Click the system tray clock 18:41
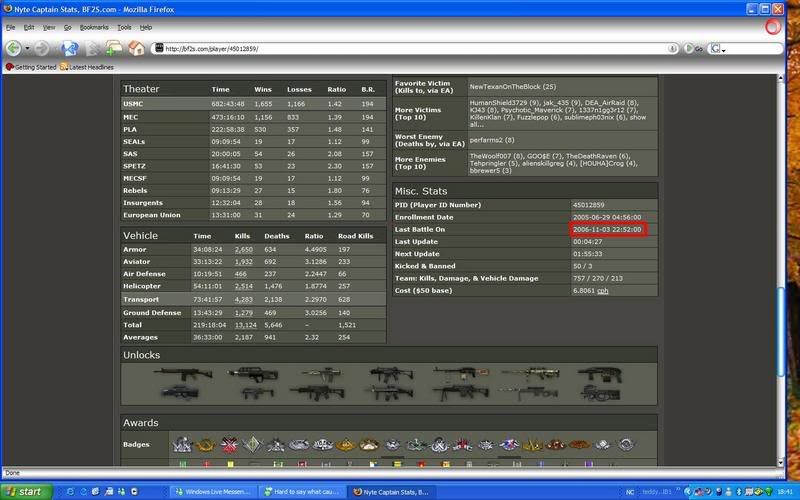 (x=786, y=492)
